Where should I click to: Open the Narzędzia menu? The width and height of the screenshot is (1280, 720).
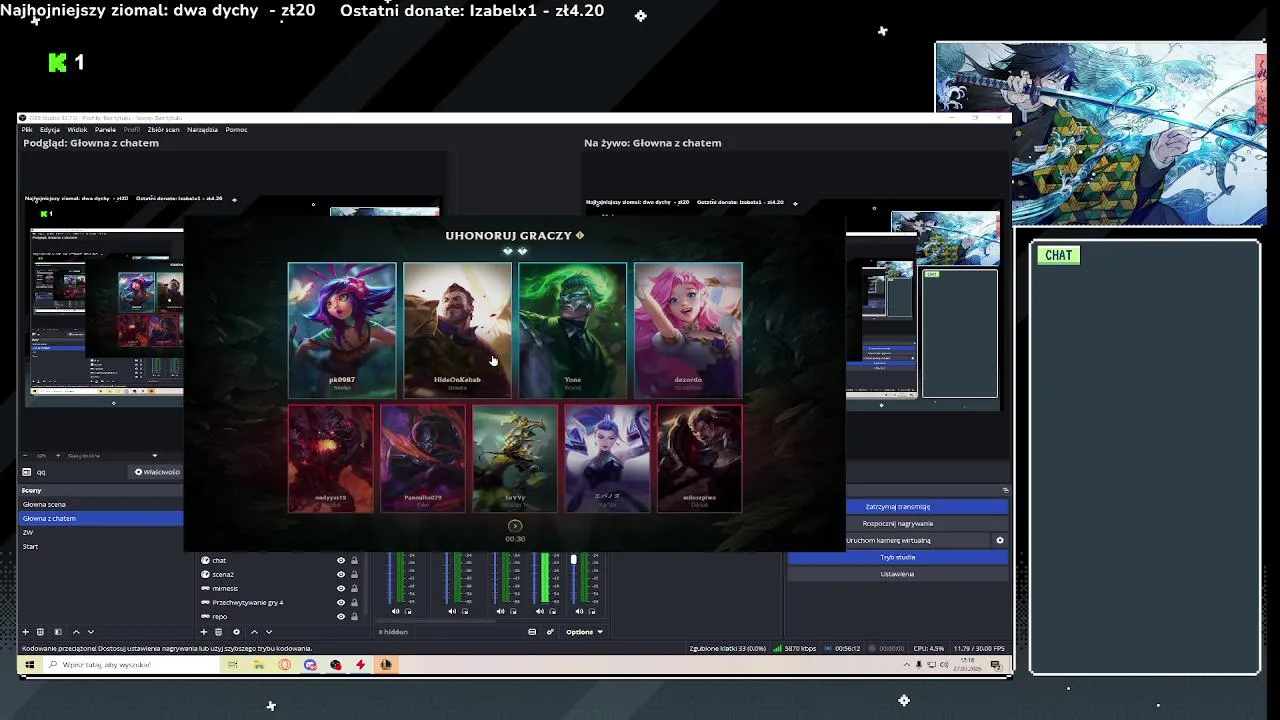[x=202, y=130]
